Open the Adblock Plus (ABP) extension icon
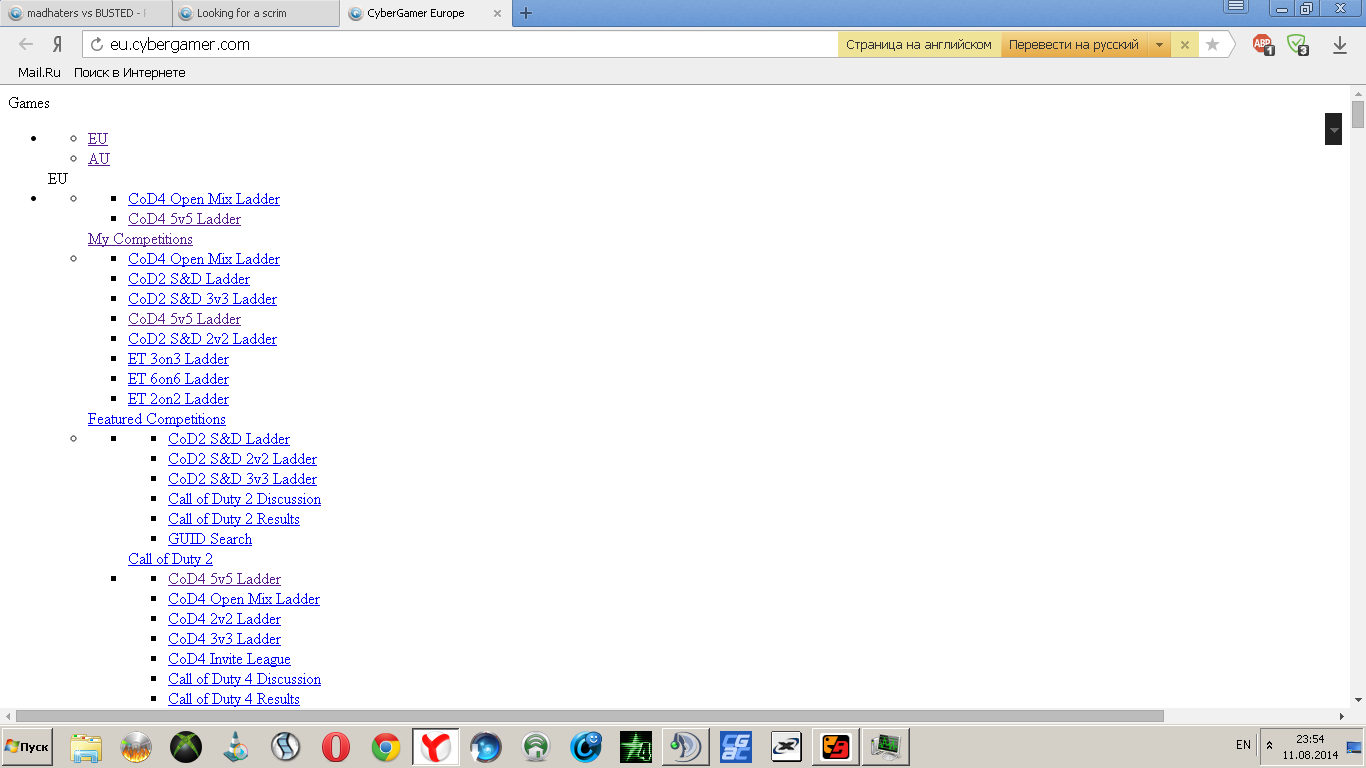Image resolution: width=1366 pixels, height=768 pixels. point(1263,44)
